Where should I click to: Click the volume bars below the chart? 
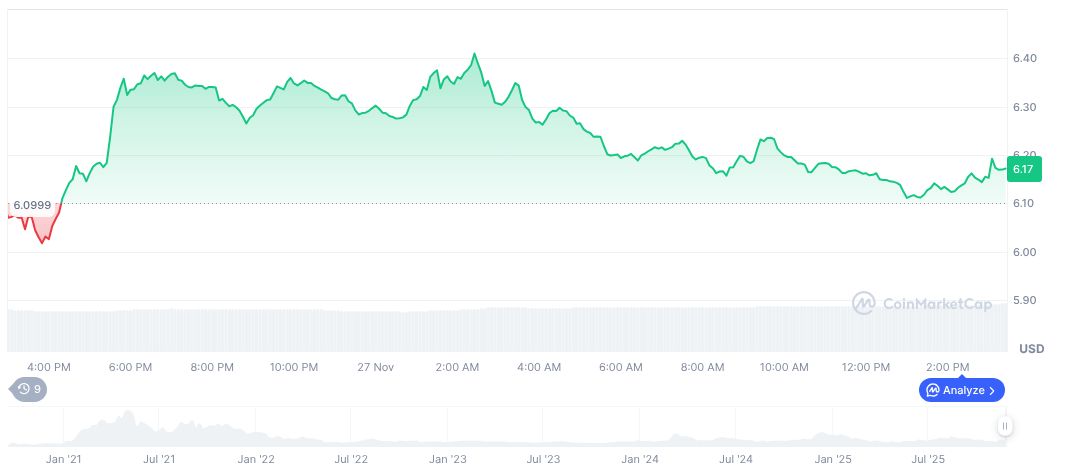coord(500,328)
